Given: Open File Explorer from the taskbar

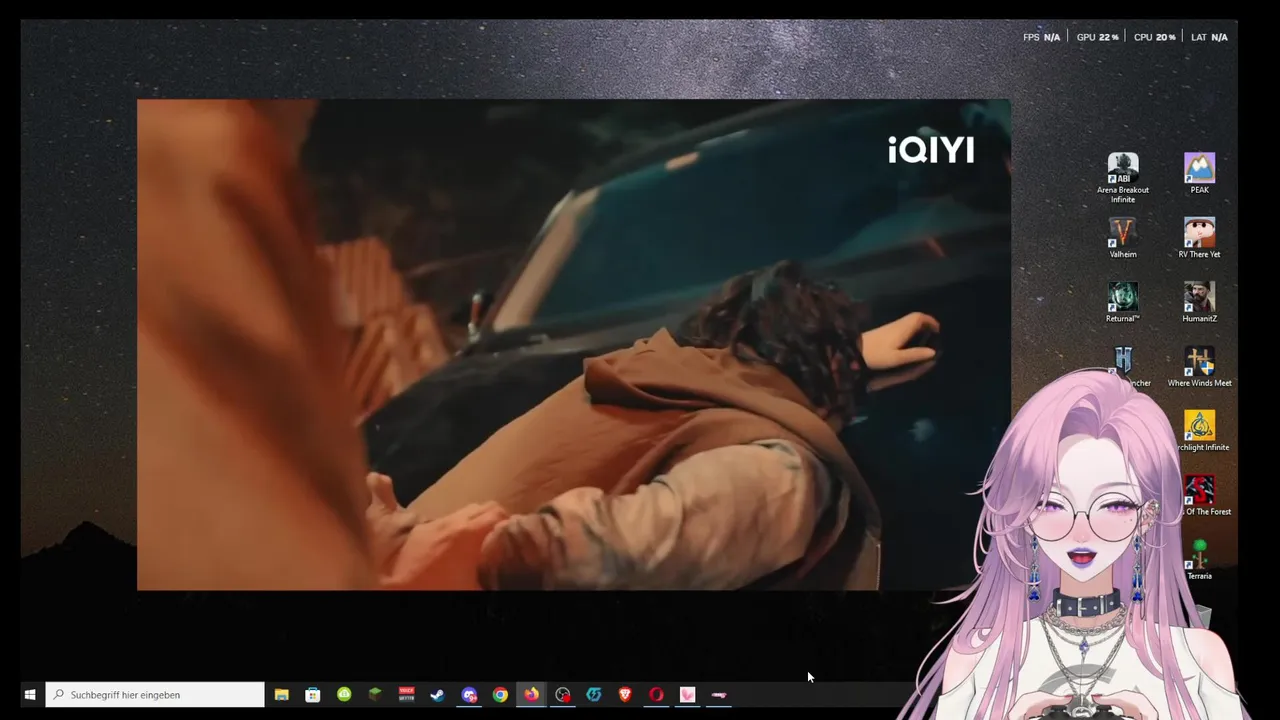Looking at the screenshot, I should (x=282, y=695).
